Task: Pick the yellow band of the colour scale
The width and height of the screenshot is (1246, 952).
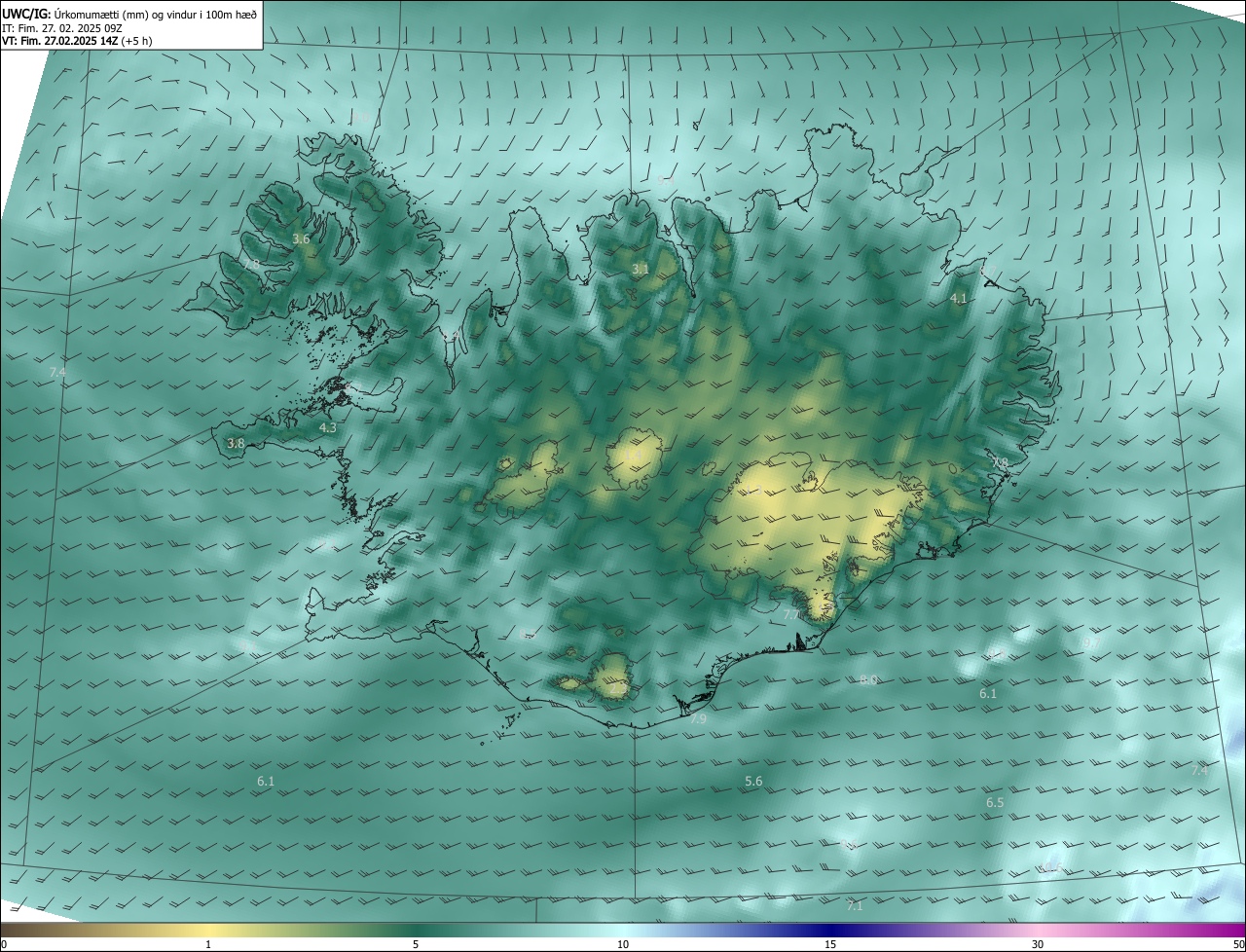Action: (x=209, y=931)
